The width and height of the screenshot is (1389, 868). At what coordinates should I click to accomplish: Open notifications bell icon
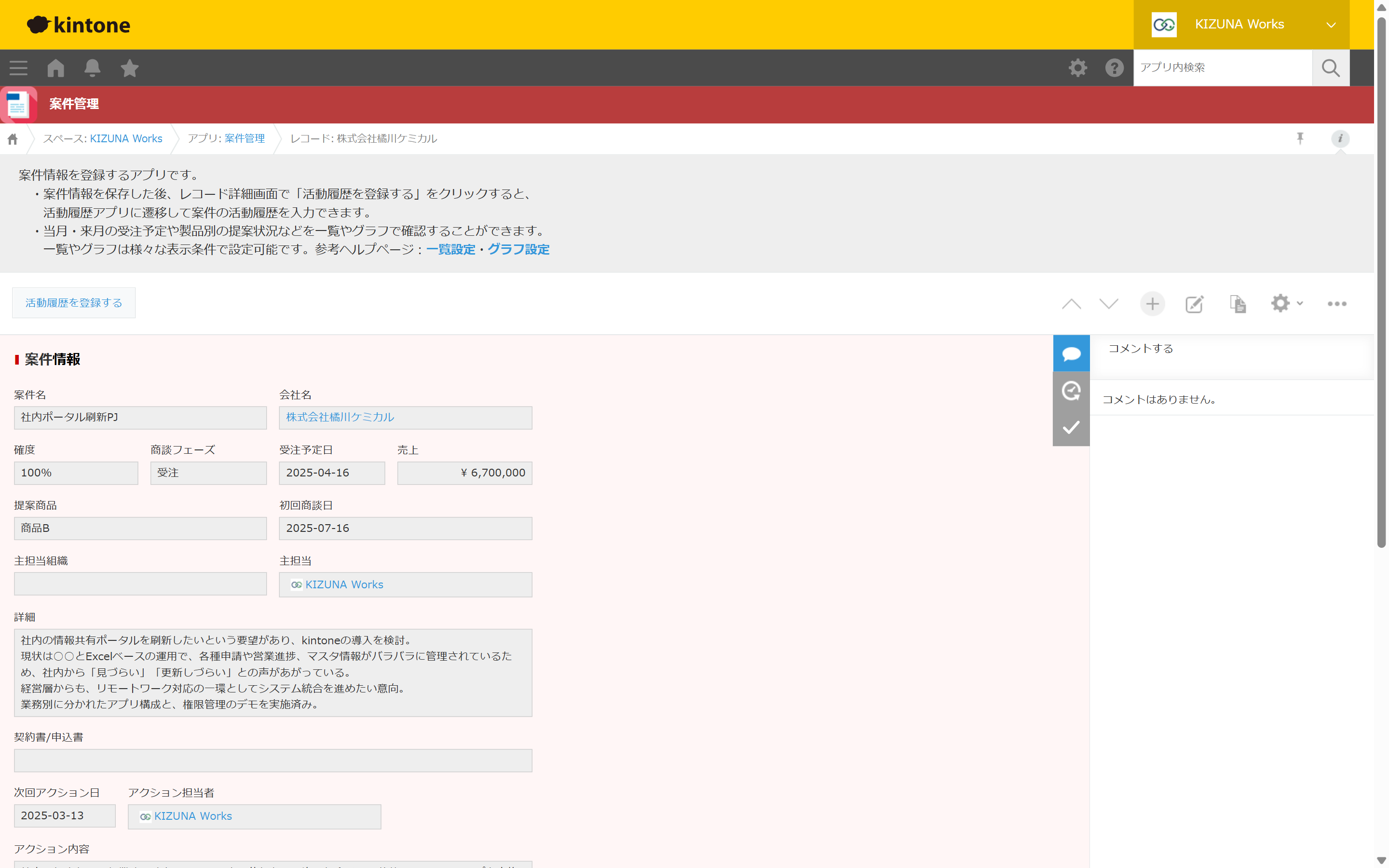tap(93, 68)
